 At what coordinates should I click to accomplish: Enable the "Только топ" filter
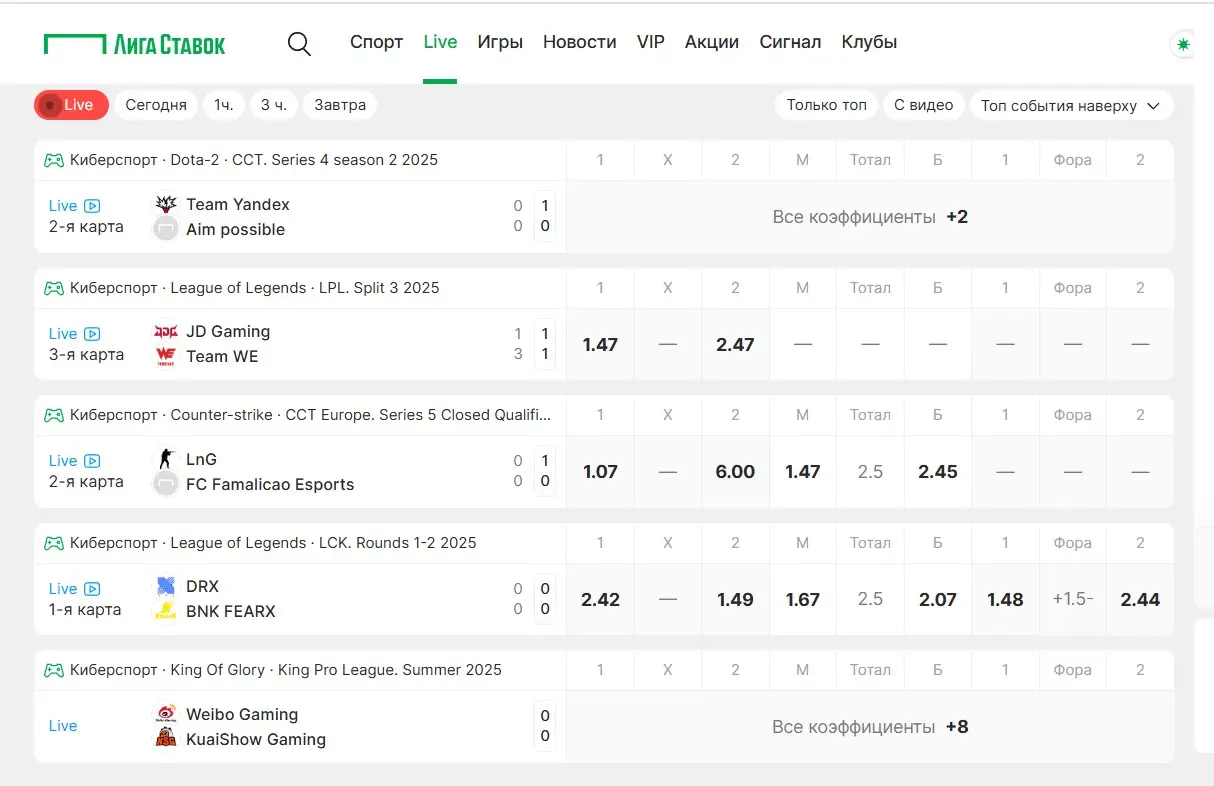[826, 105]
